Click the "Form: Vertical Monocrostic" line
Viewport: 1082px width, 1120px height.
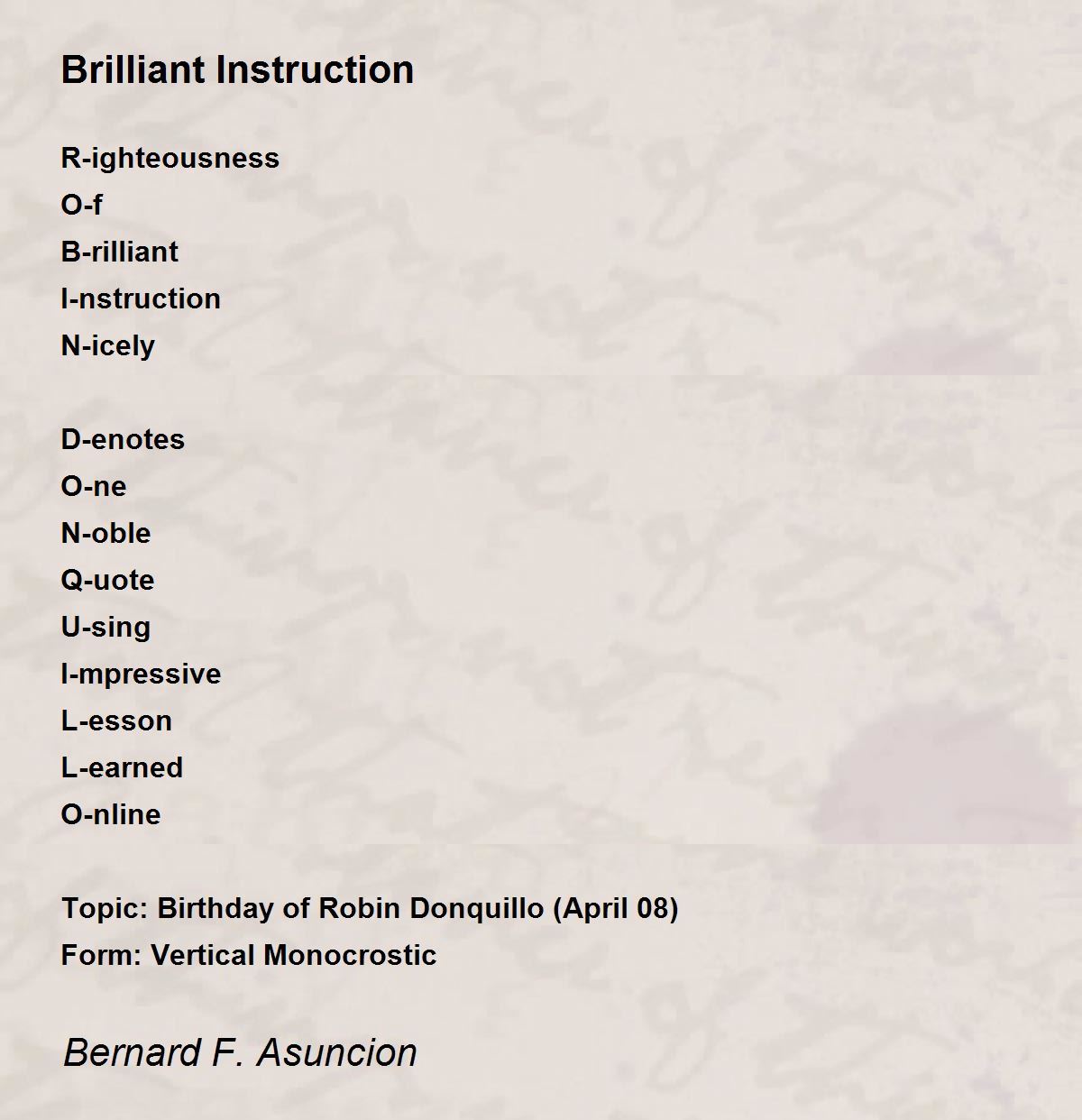(x=249, y=955)
